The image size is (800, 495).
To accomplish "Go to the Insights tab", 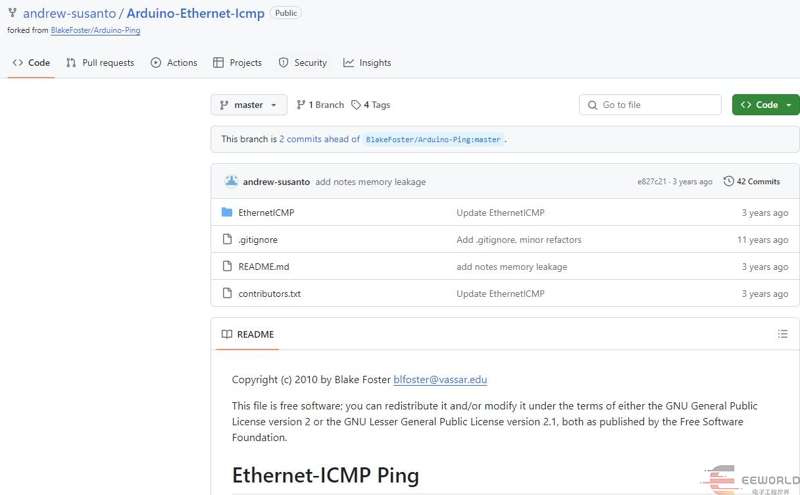I will tap(367, 63).
